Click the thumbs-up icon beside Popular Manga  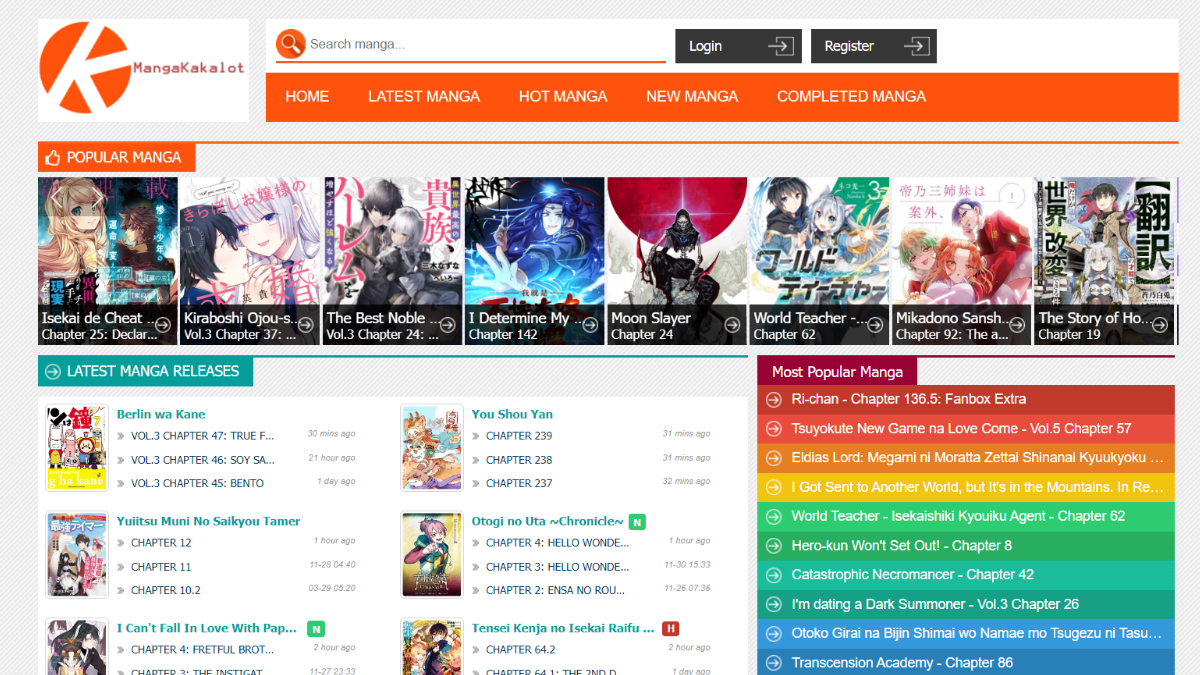tap(52, 158)
